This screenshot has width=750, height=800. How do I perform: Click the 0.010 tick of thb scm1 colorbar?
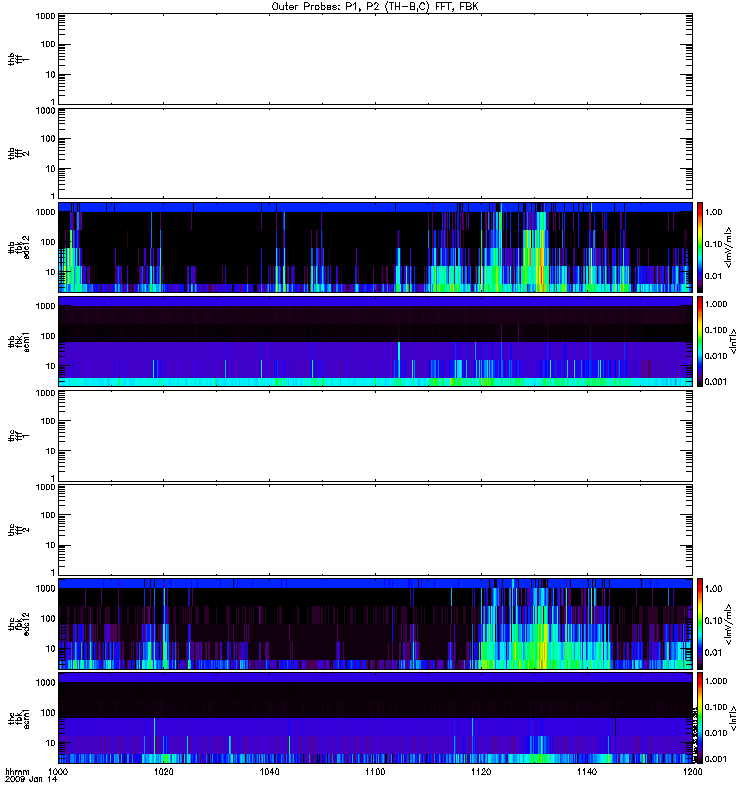point(716,356)
